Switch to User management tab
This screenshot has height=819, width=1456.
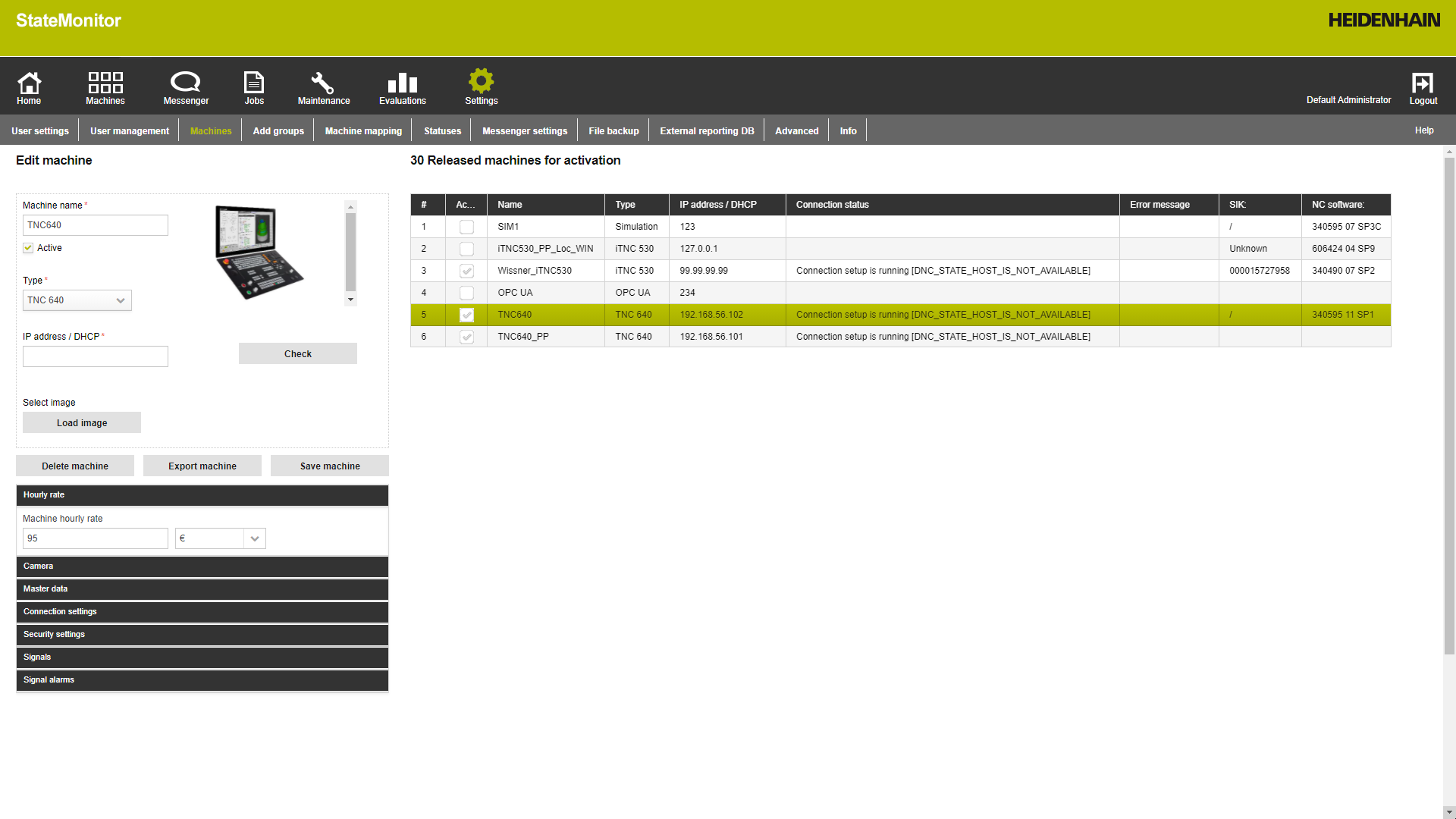tap(130, 130)
